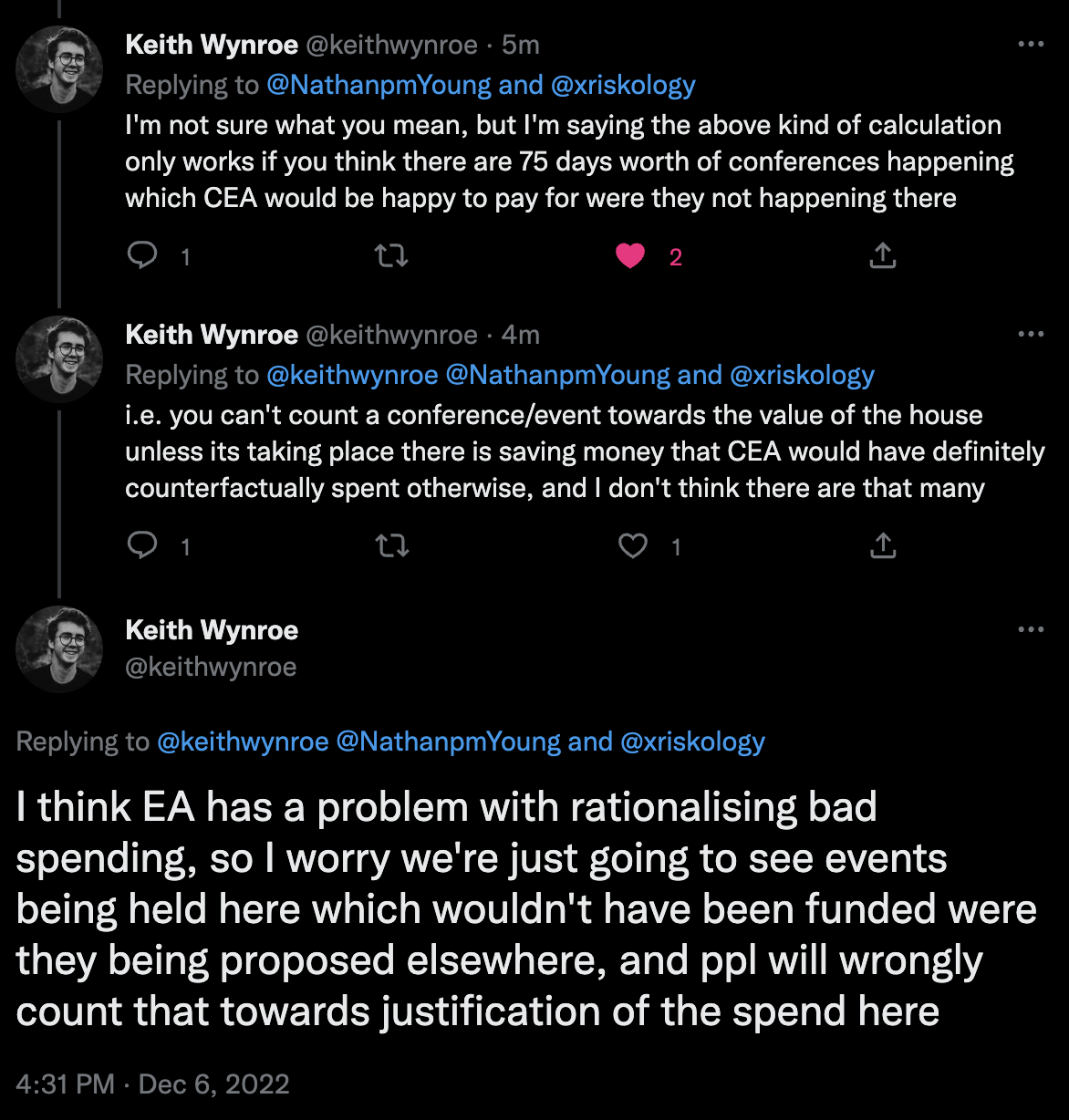Retweet the tweet about value of the house
The image size is (1069, 1120).
pyautogui.click(x=392, y=546)
